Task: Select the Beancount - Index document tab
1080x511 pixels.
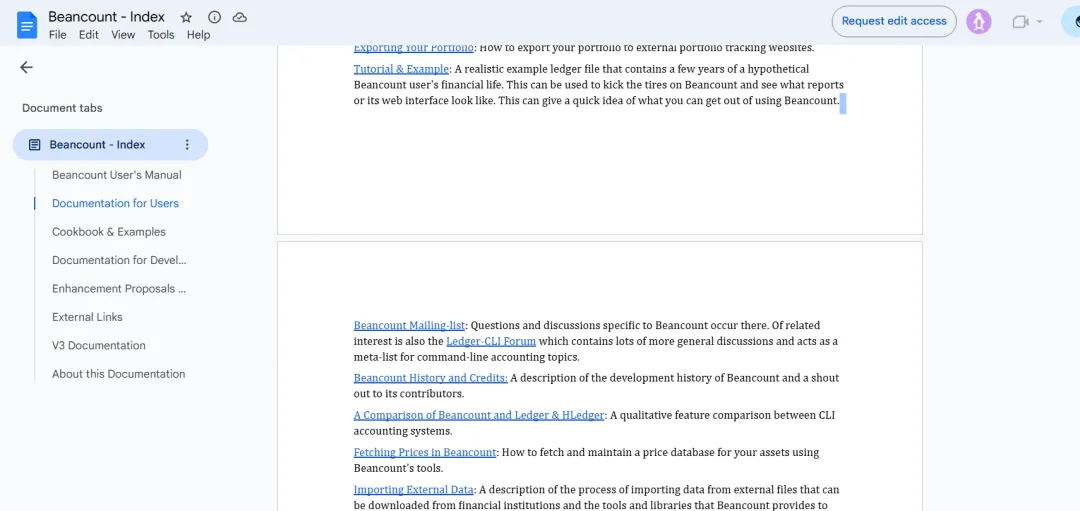Action: (110, 145)
